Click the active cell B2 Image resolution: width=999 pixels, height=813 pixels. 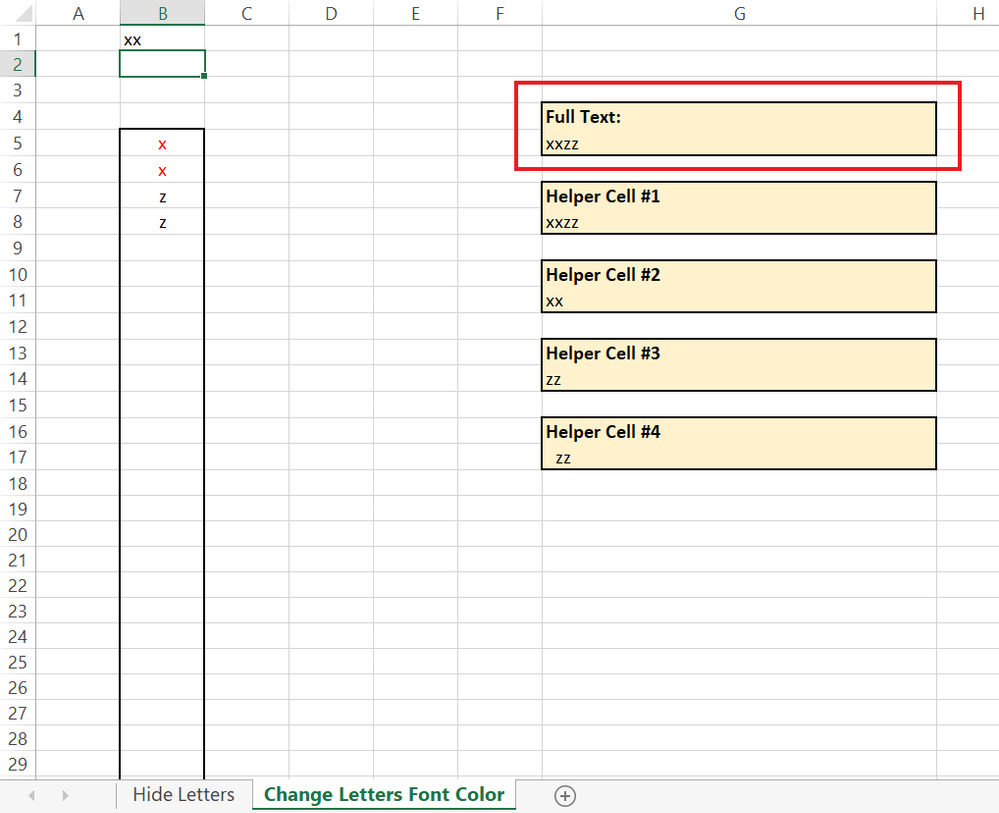tap(162, 64)
